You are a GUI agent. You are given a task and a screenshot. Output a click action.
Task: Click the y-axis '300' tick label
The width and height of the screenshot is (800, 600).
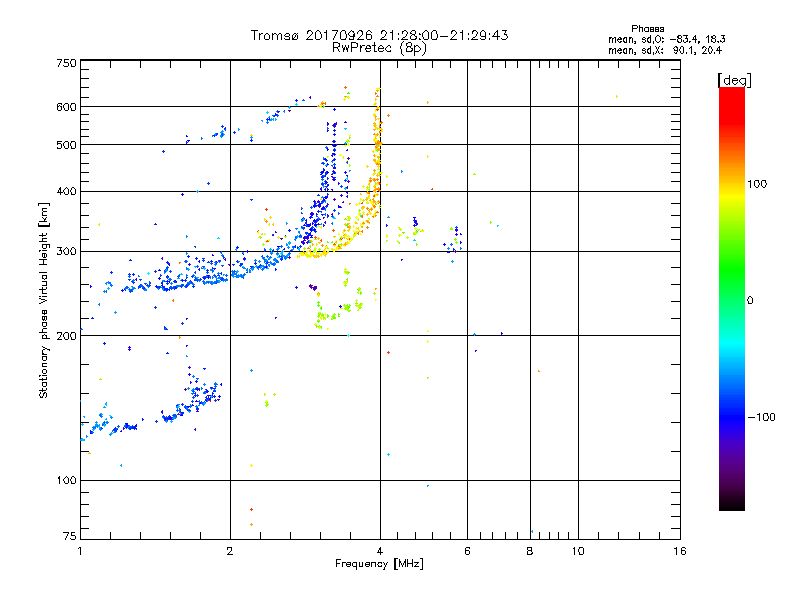pos(66,252)
